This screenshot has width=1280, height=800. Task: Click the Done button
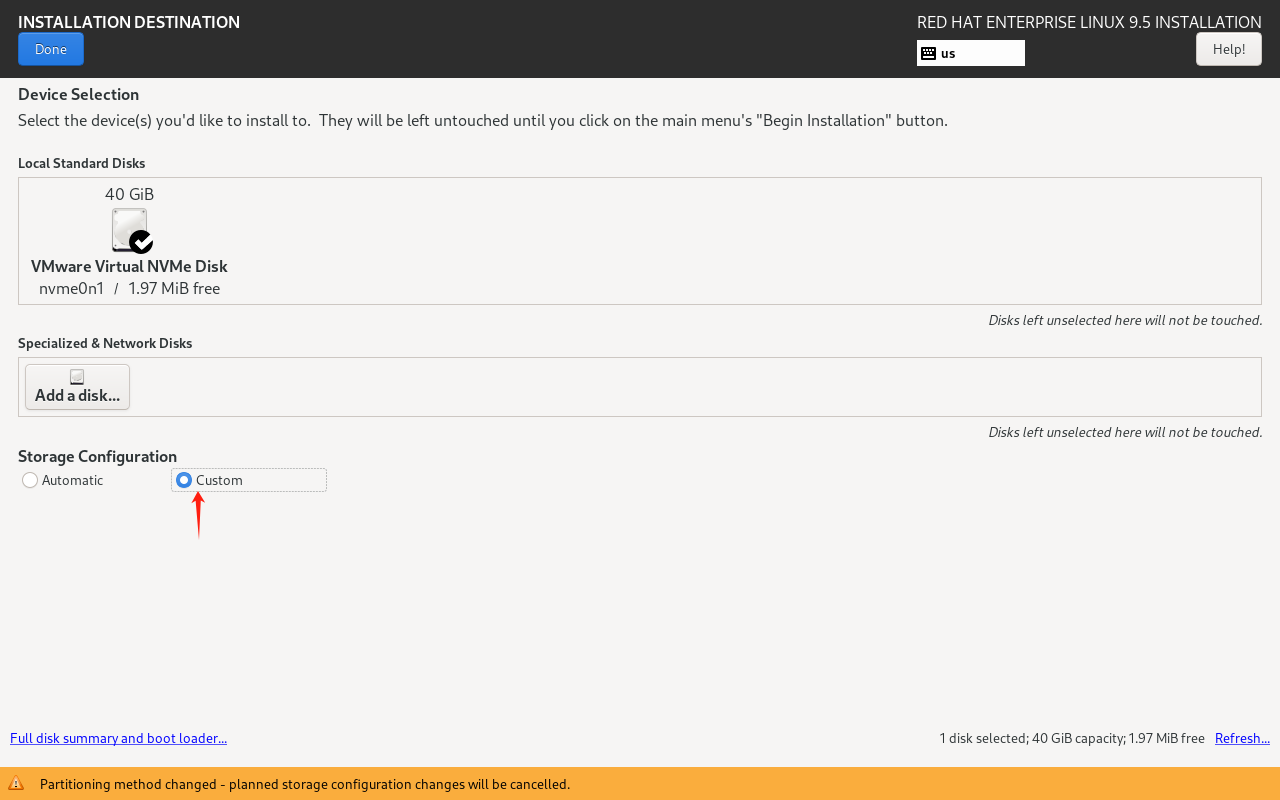(51, 49)
